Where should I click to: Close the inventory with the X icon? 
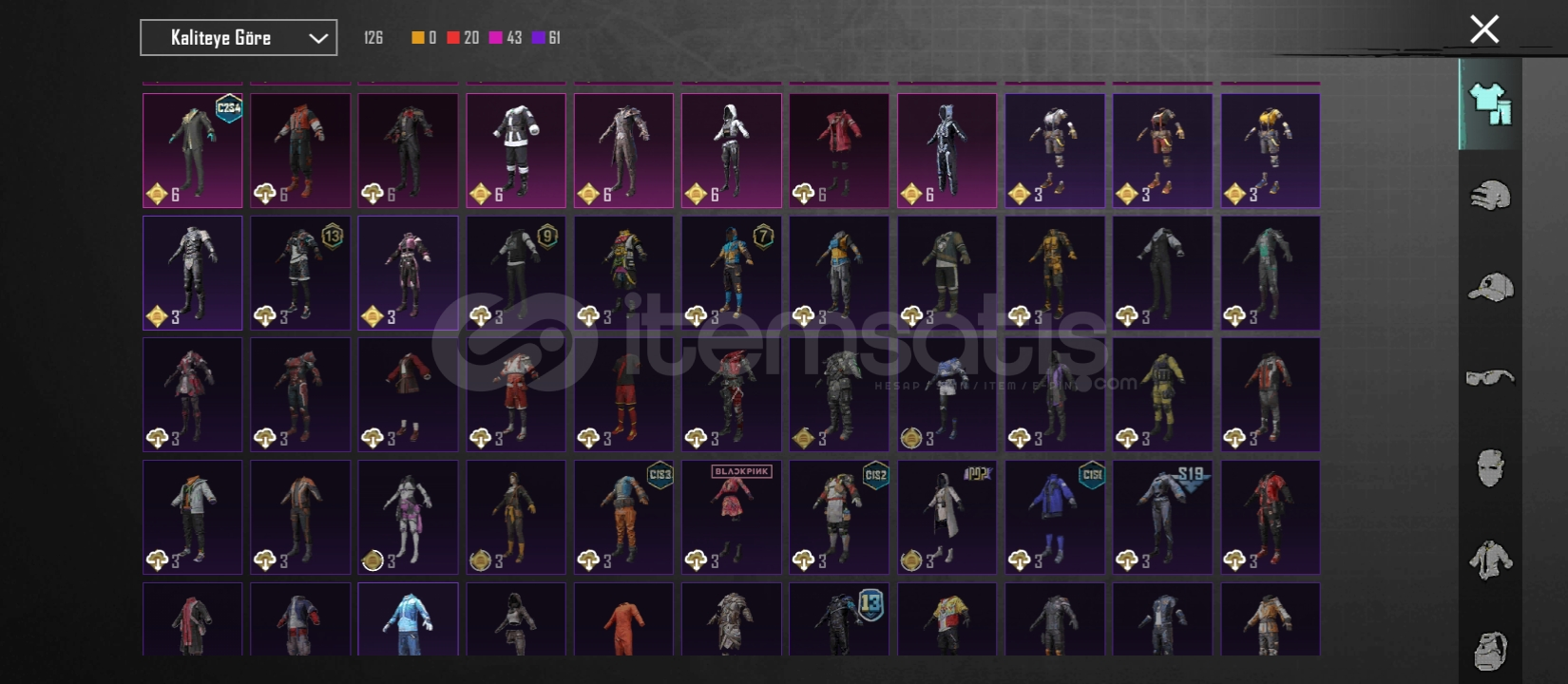click(1484, 29)
